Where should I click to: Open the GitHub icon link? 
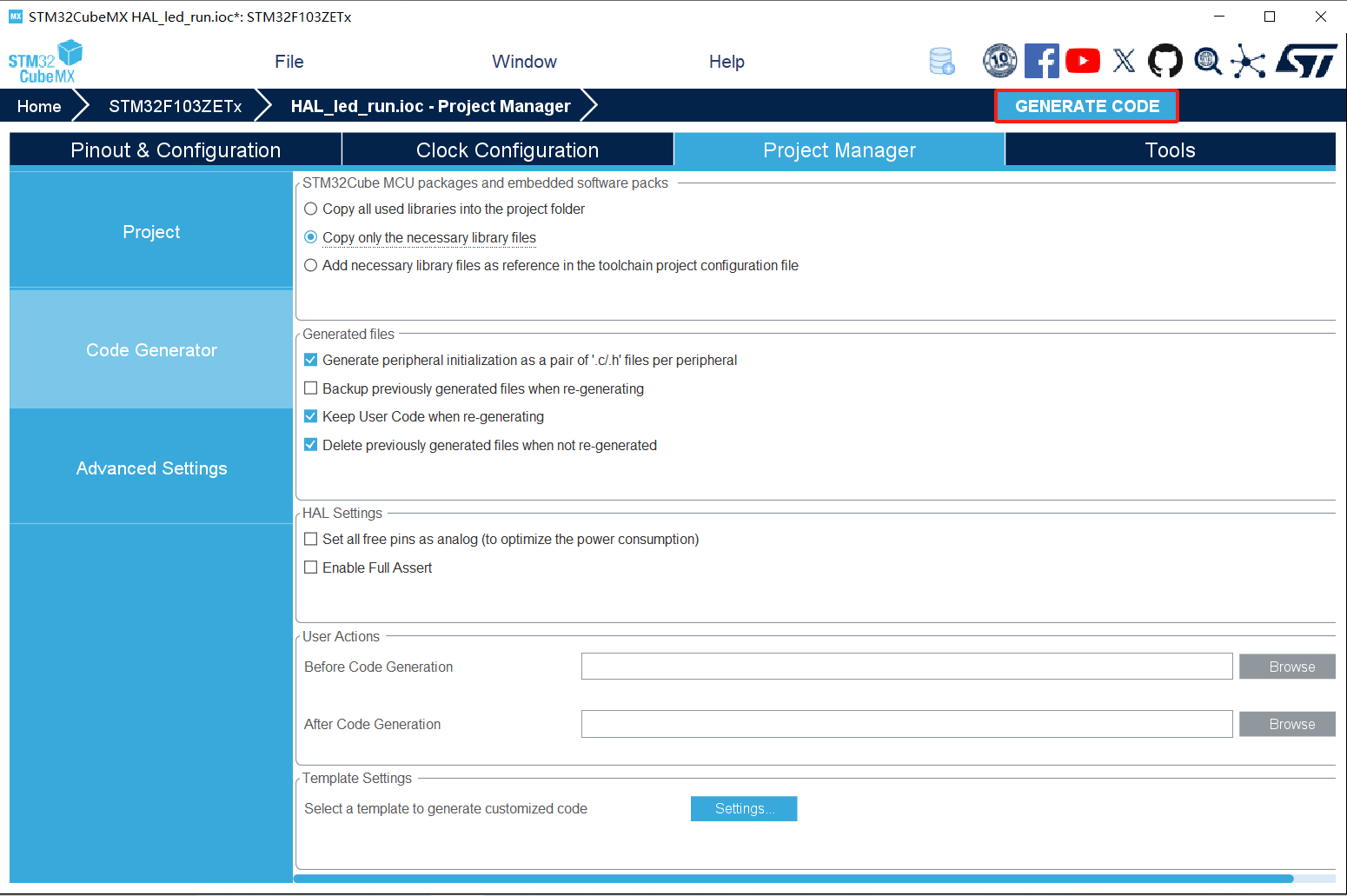click(x=1165, y=61)
